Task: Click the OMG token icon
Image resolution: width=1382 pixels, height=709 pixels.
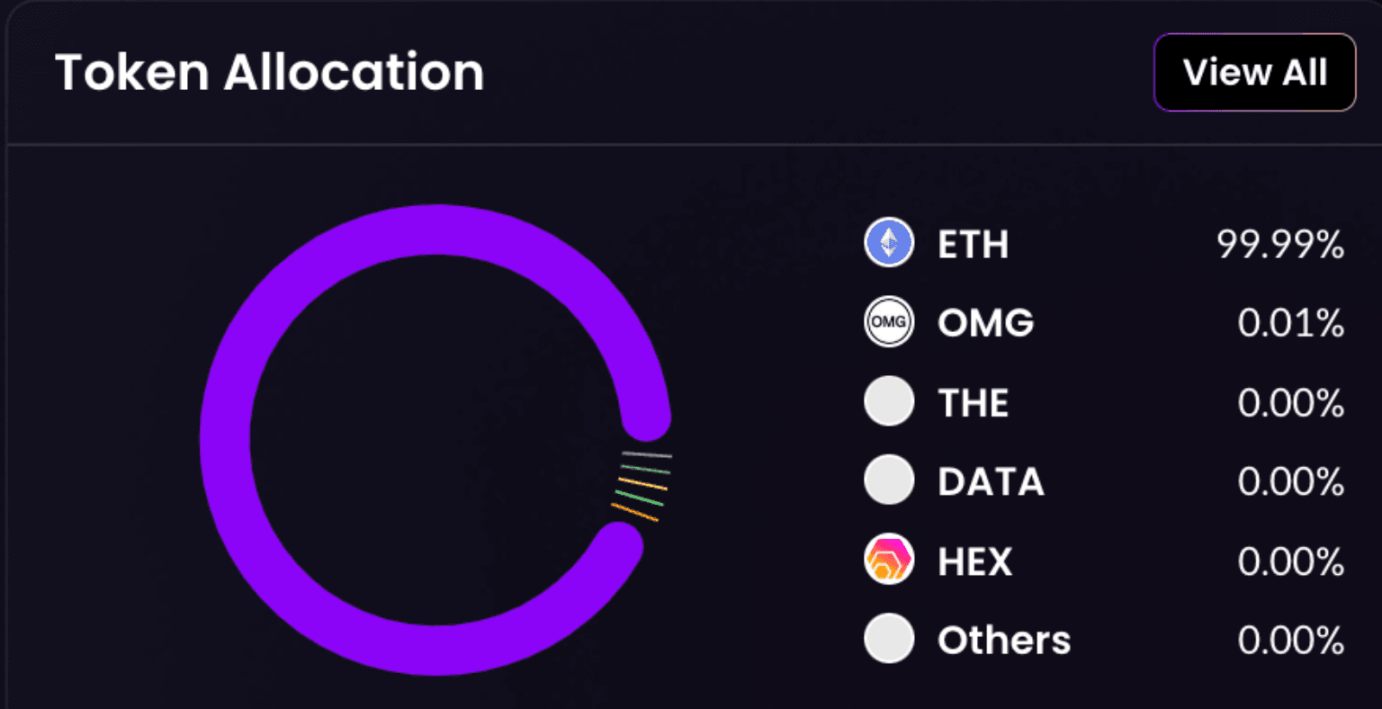Action: pos(888,322)
